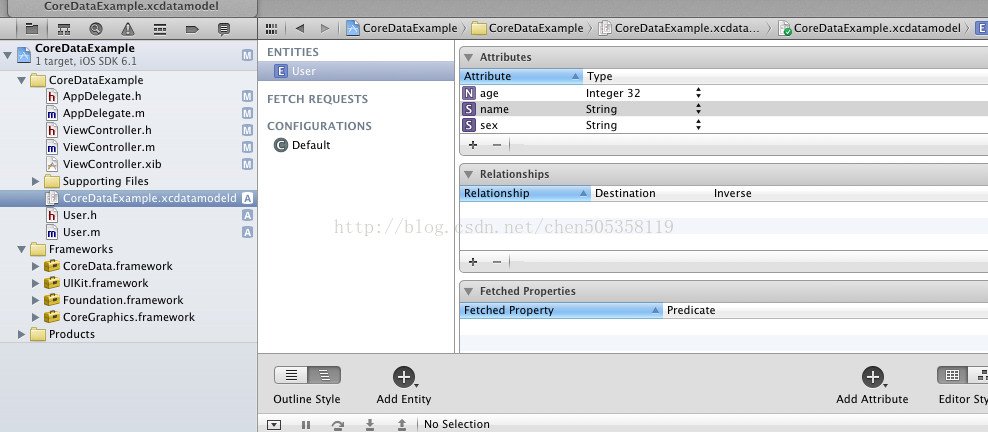Open the Project navigator folder icon
The height and width of the screenshot is (432, 988).
tap(32, 29)
